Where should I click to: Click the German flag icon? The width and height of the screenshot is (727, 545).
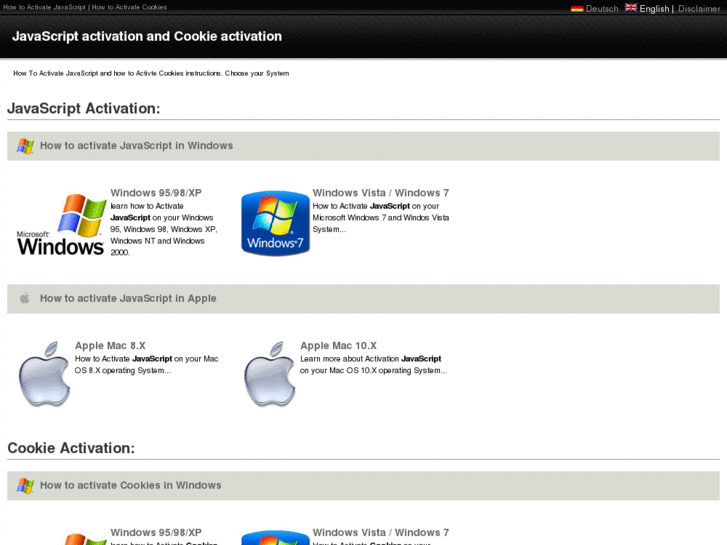(577, 8)
